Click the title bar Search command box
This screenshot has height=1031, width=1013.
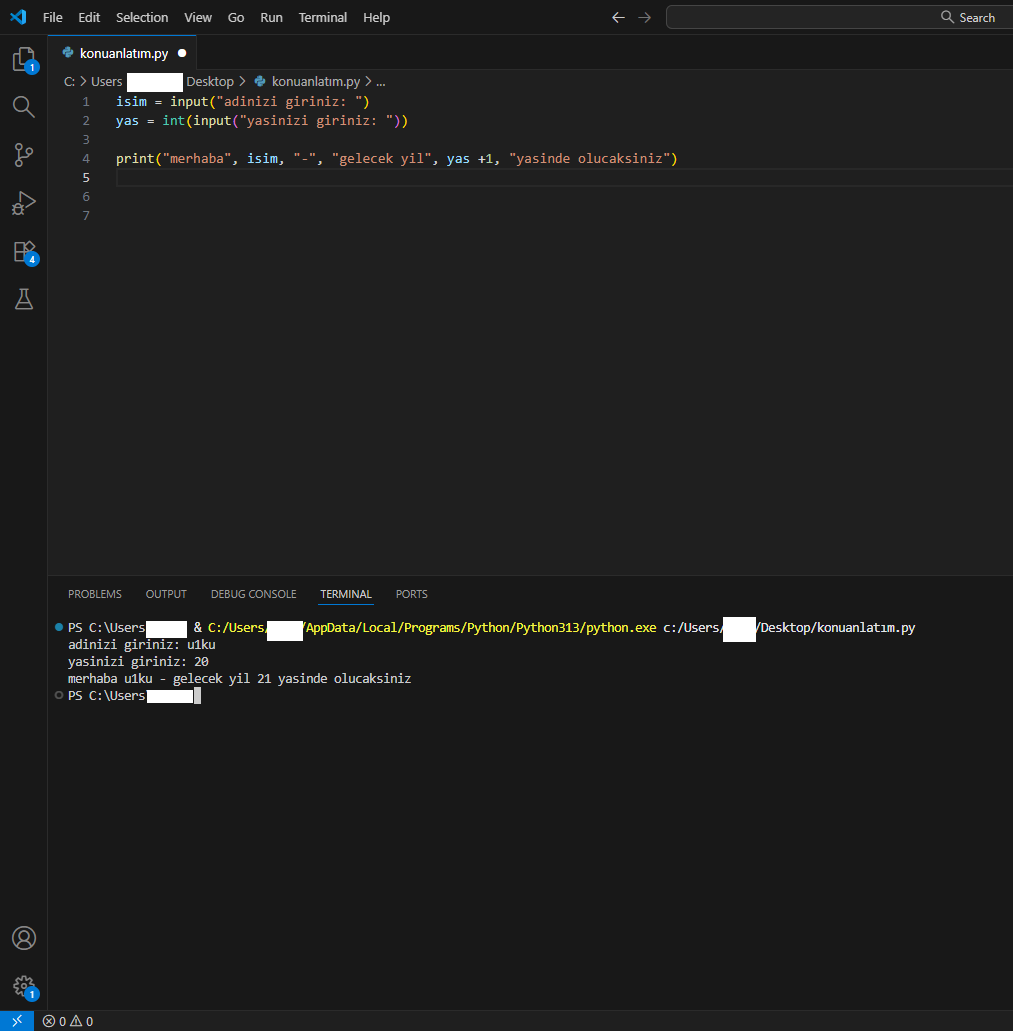(x=839, y=18)
